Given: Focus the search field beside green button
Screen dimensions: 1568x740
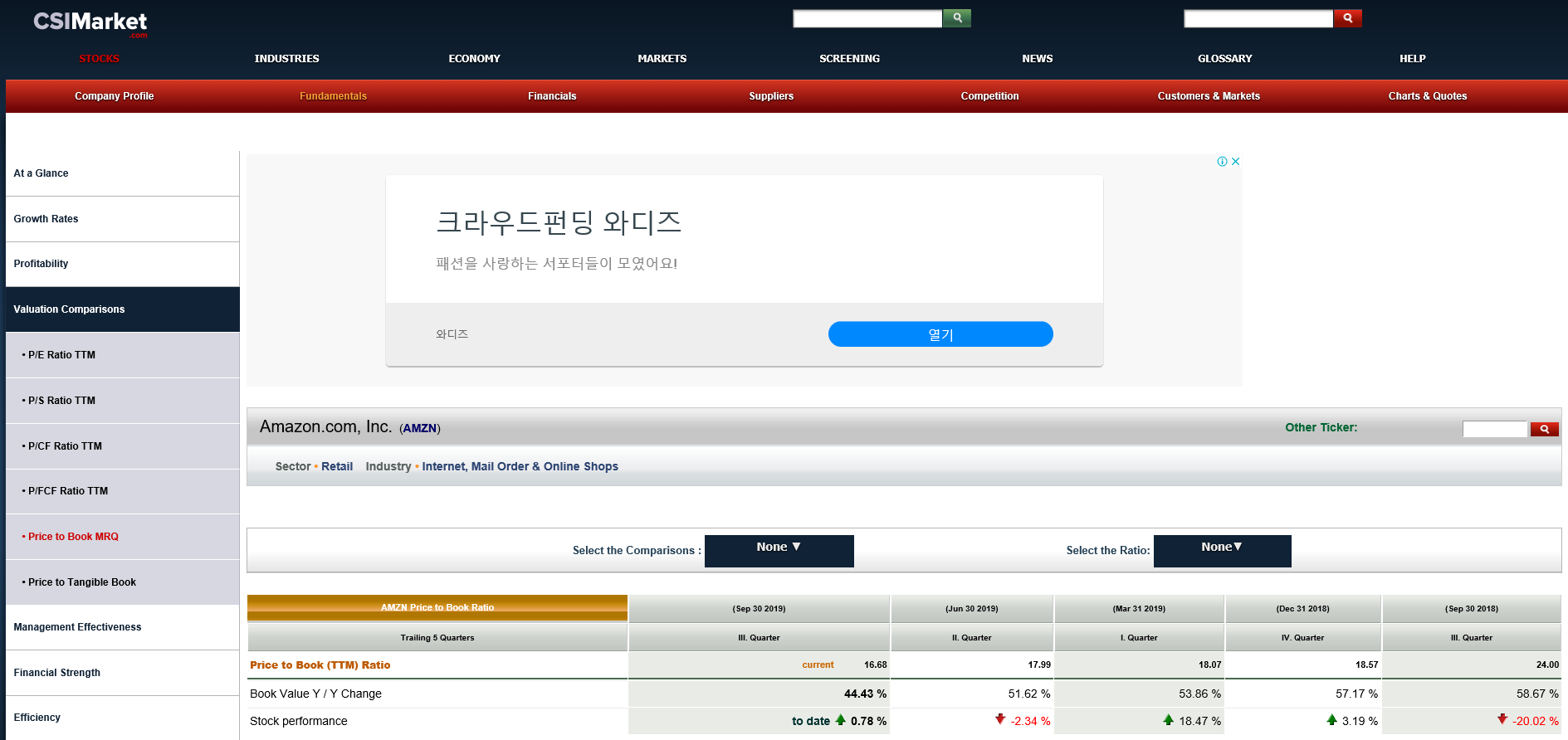Looking at the screenshot, I should (x=867, y=18).
